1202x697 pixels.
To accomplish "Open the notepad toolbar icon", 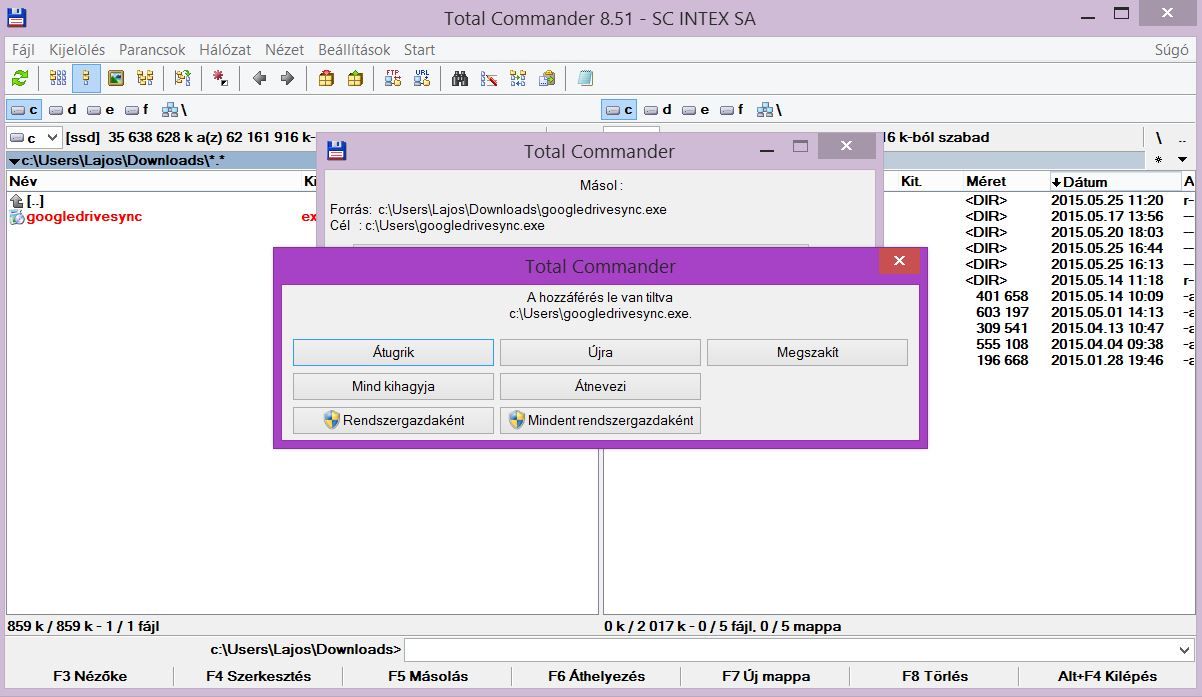I will (x=586, y=78).
